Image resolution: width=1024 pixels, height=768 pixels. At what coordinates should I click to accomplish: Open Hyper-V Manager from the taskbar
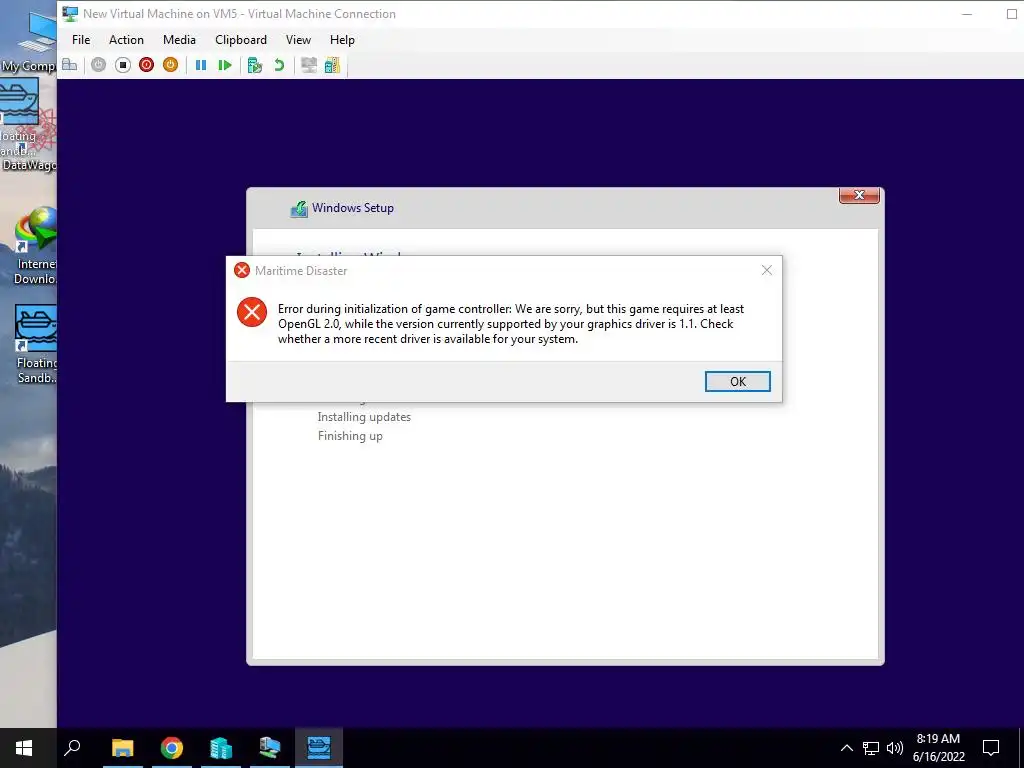point(221,748)
